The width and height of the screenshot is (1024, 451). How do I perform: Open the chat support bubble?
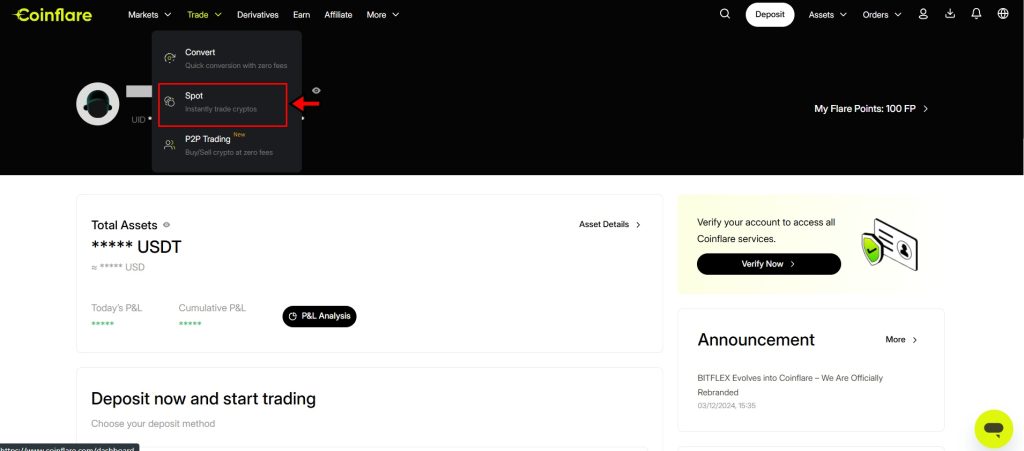click(993, 429)
